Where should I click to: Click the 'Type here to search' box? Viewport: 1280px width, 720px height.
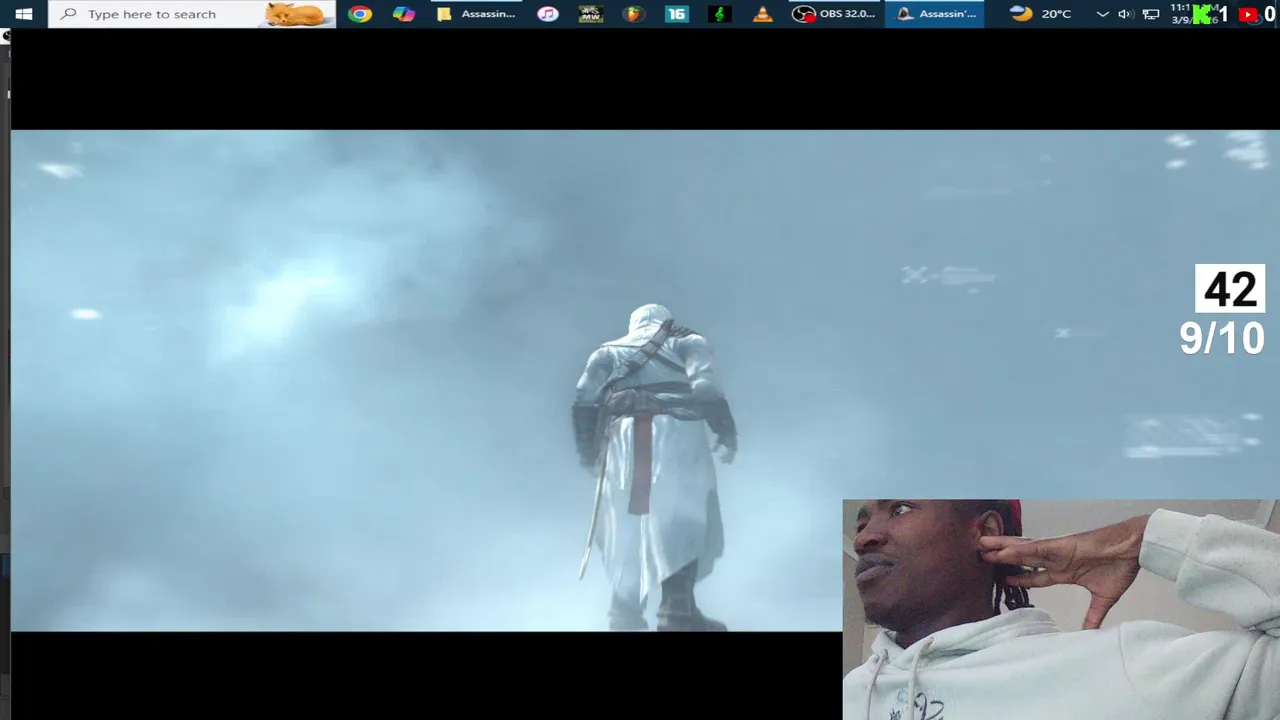tap(192, 14)
